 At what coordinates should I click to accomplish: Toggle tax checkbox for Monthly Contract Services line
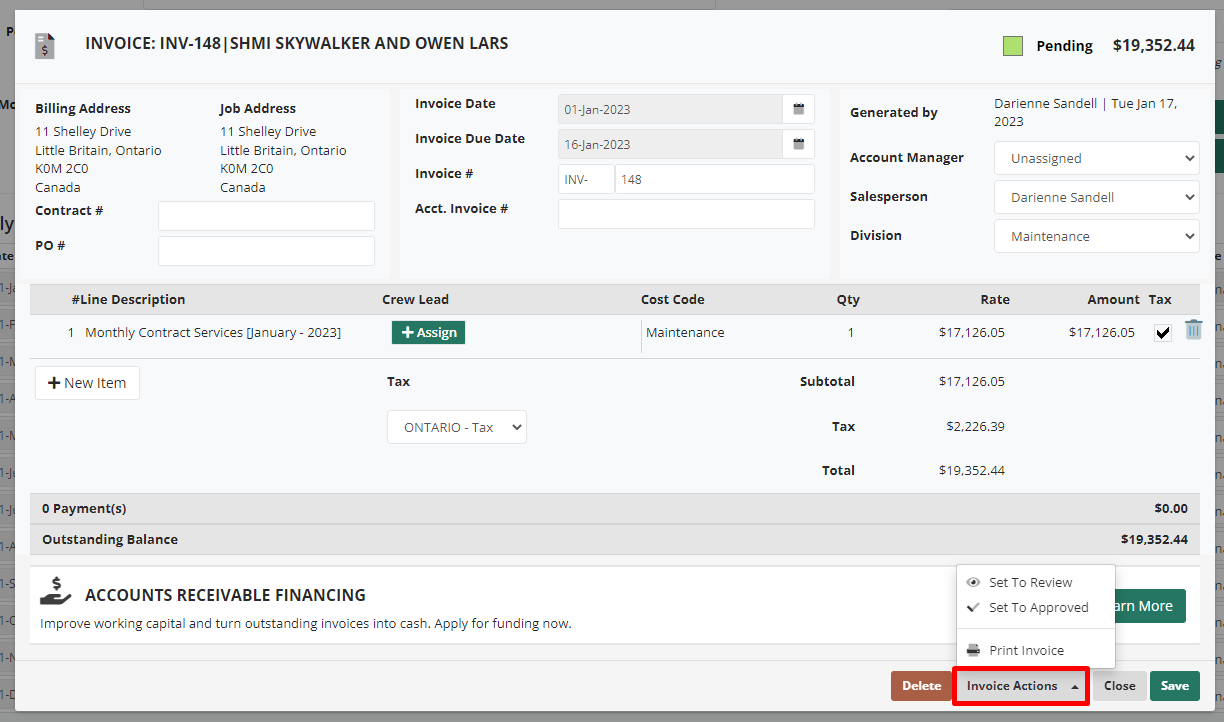(1162, 333)
